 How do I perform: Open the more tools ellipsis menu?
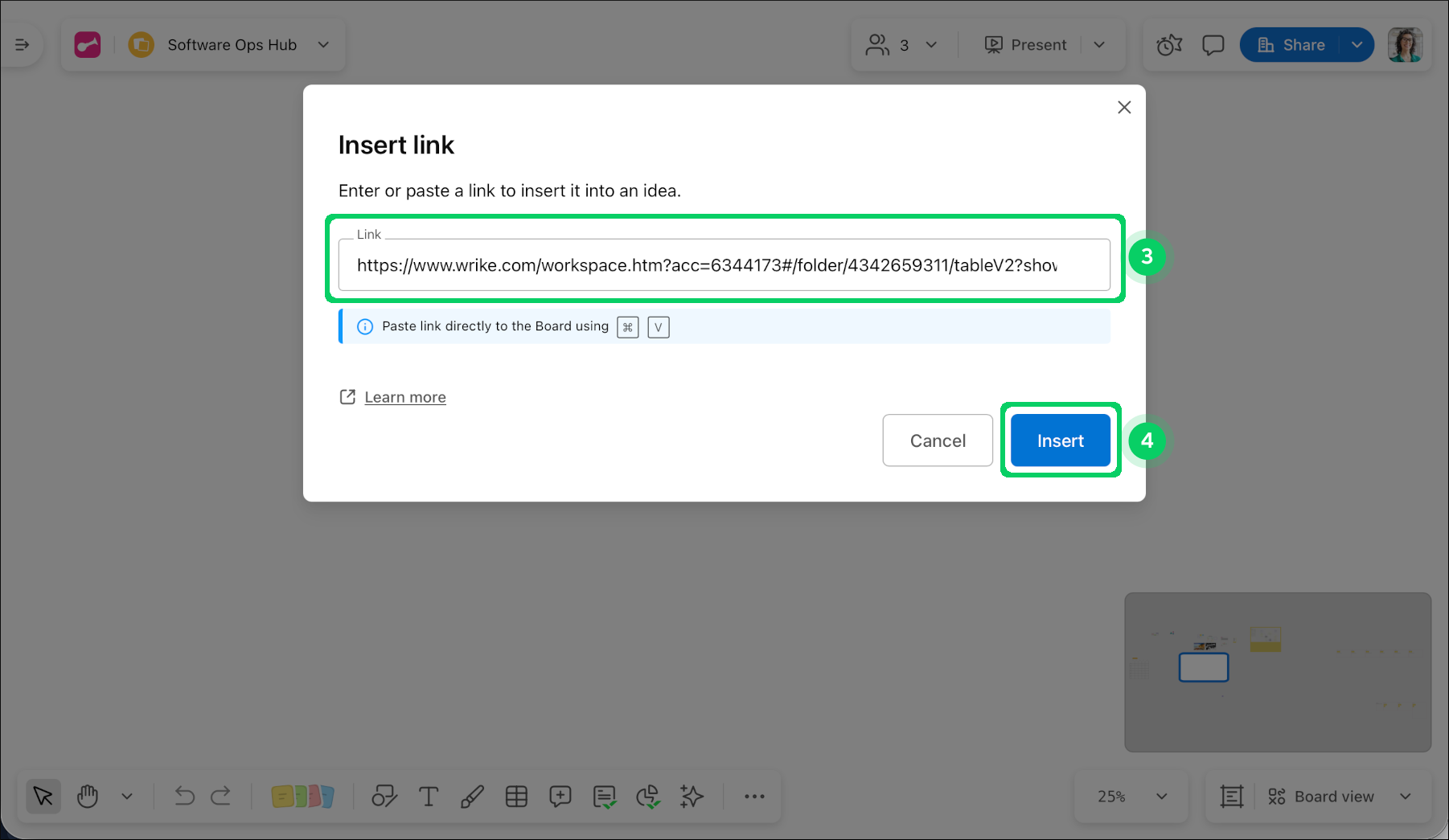pyautogui.click(x=754, y=797)
